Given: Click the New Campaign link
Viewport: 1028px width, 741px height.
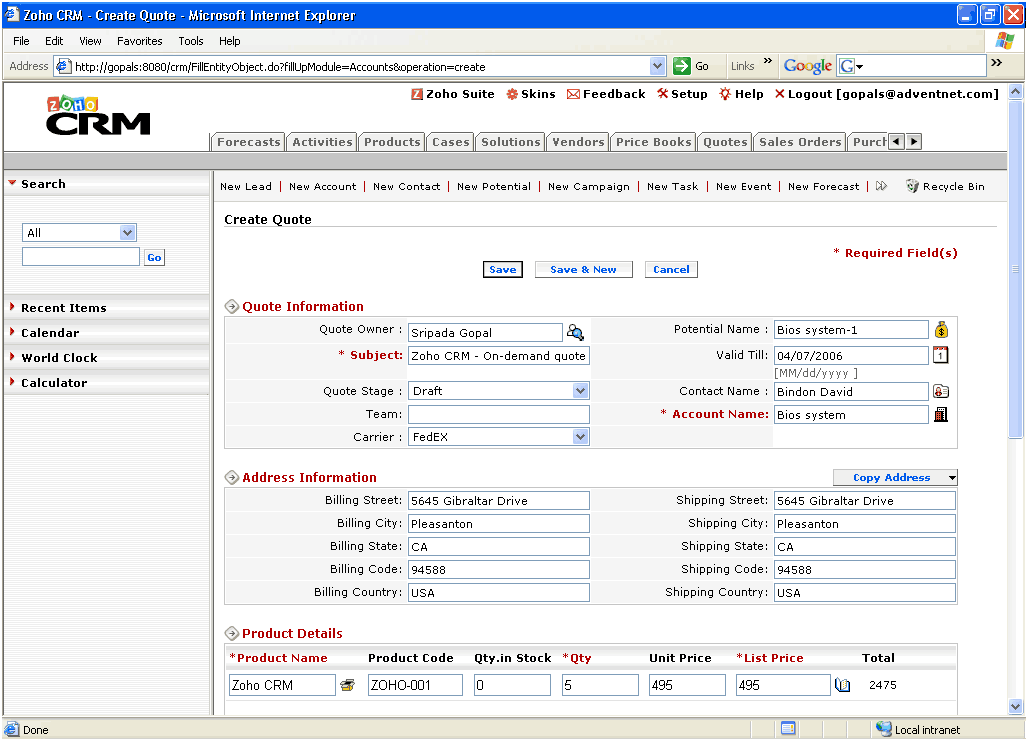Looking at the screenshot, I should [588, 187].
